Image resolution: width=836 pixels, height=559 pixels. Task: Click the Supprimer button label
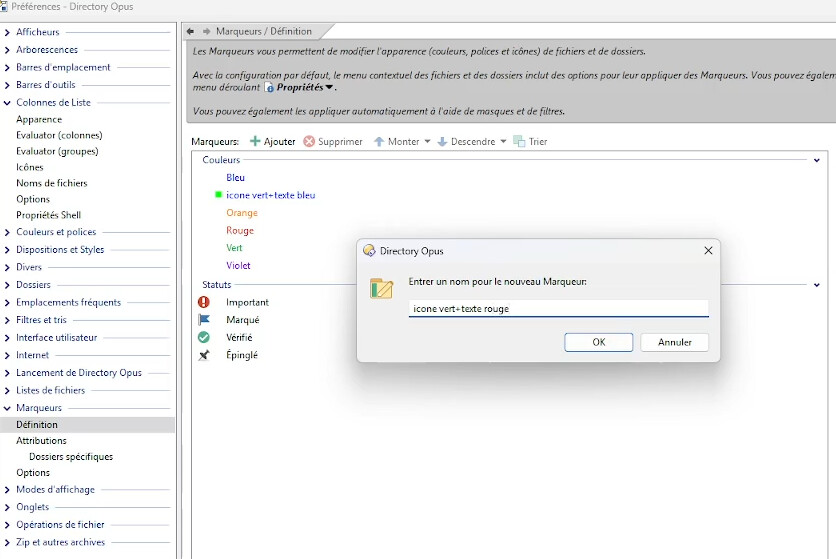click(x=340, y=141)
